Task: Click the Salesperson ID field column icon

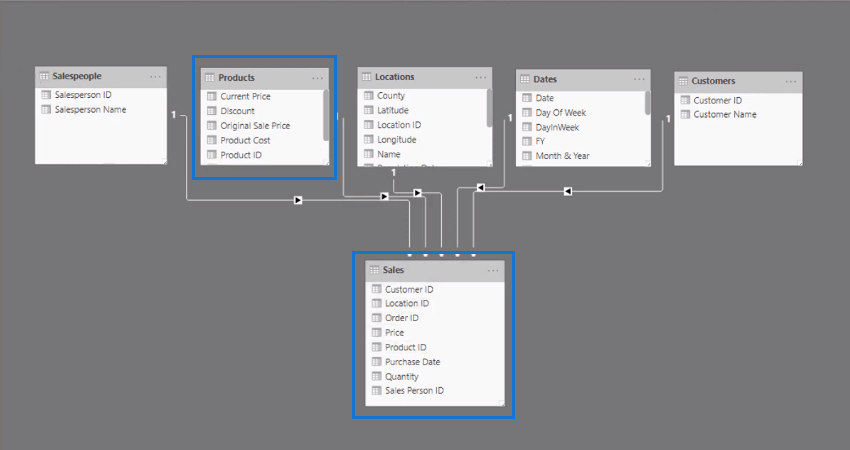Action: tap(46, 95)
